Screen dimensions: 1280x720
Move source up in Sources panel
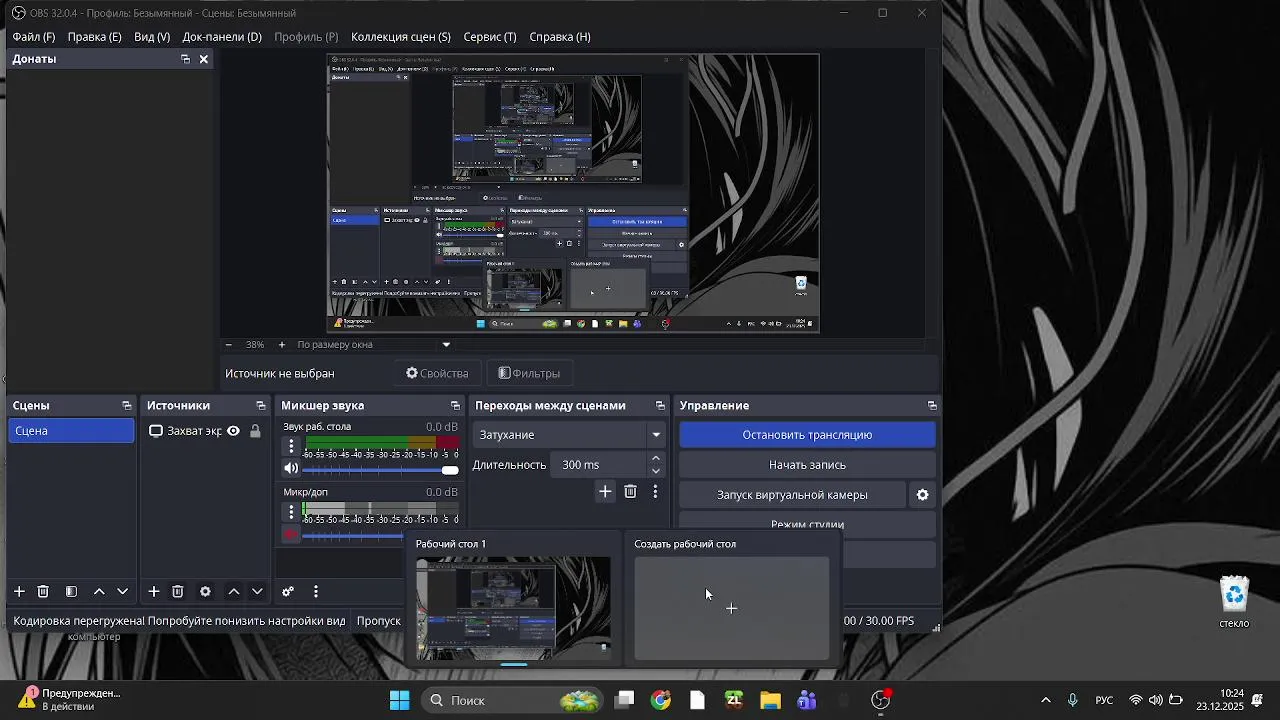(x=234, y=592)
